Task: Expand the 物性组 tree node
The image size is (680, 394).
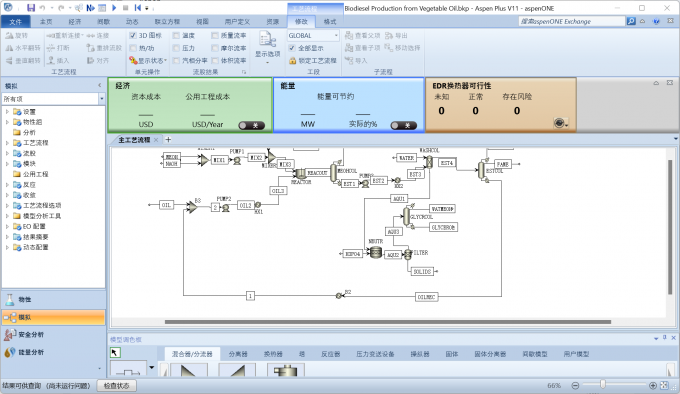Action: pos(7,122)
